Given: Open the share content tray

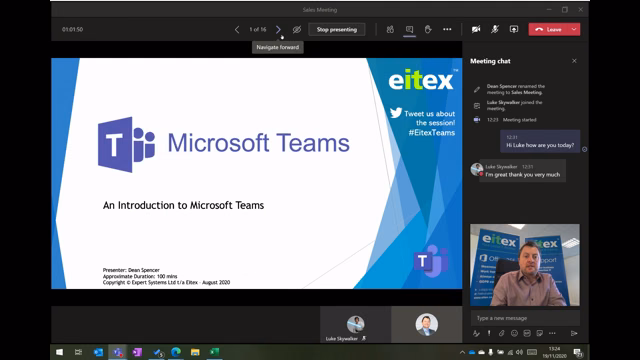Looking at the screenshot, I should click(x=514, y=29).
